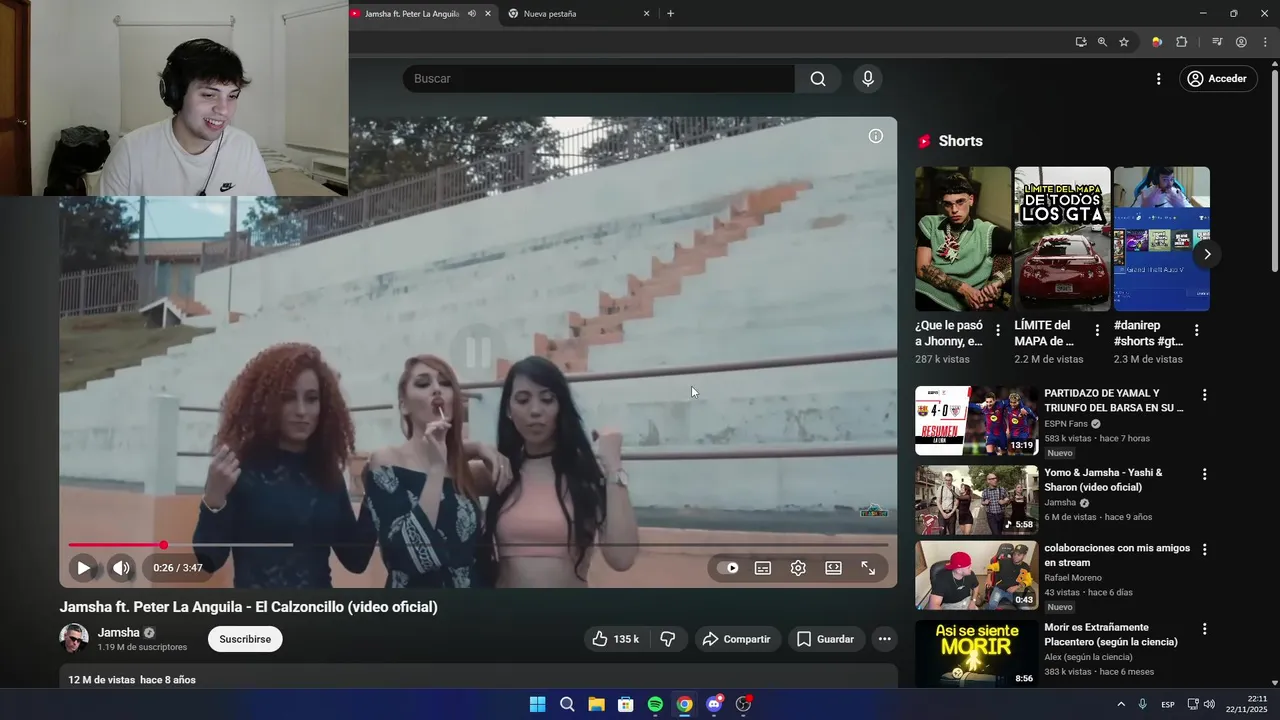The width and height of the screenshot is (1280, 720).
Task: Click the YouTube search magnifier button
Action: coord(818,79)
